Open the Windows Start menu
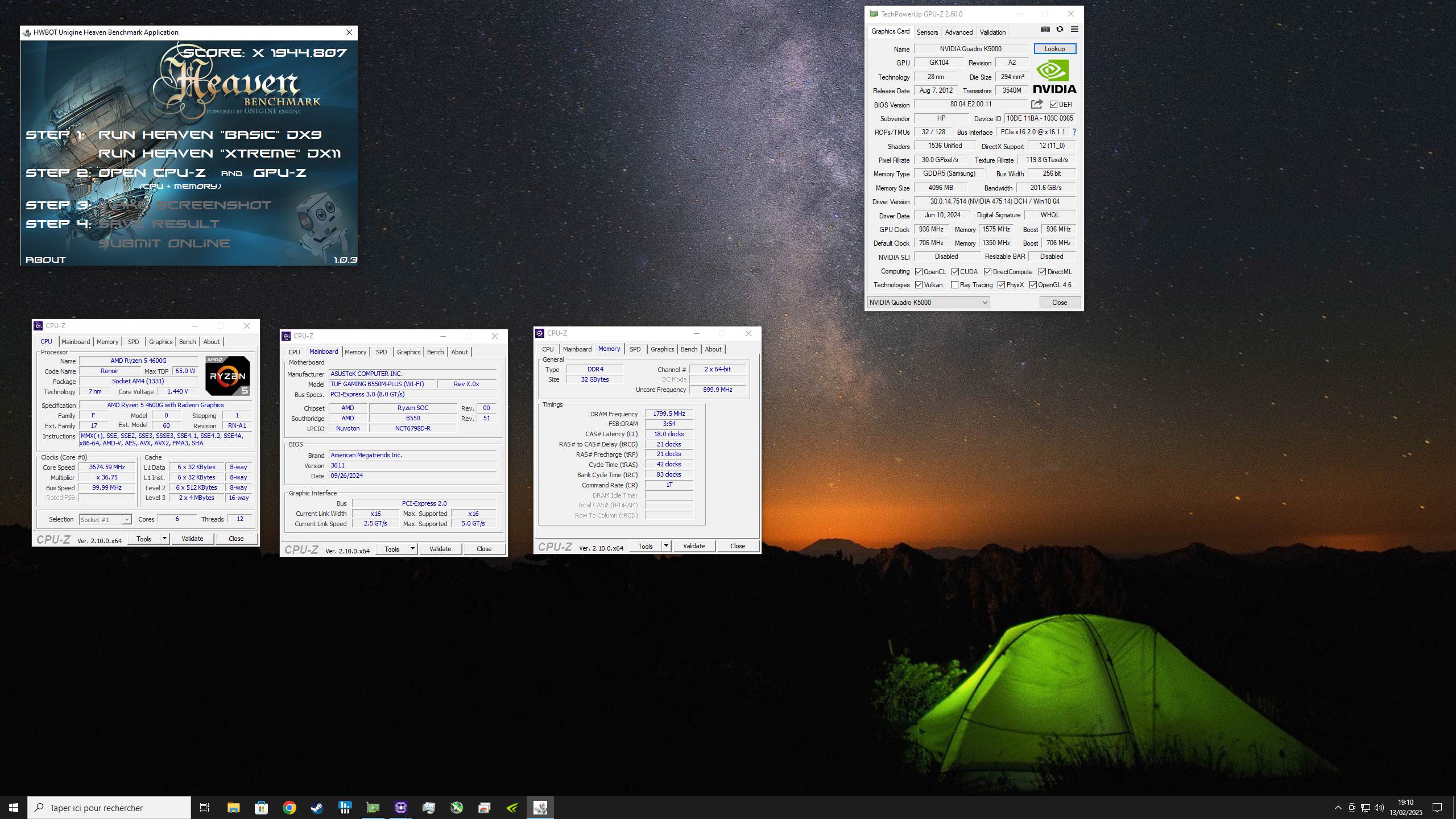1456x819 pixels. [x=14, y=808]
